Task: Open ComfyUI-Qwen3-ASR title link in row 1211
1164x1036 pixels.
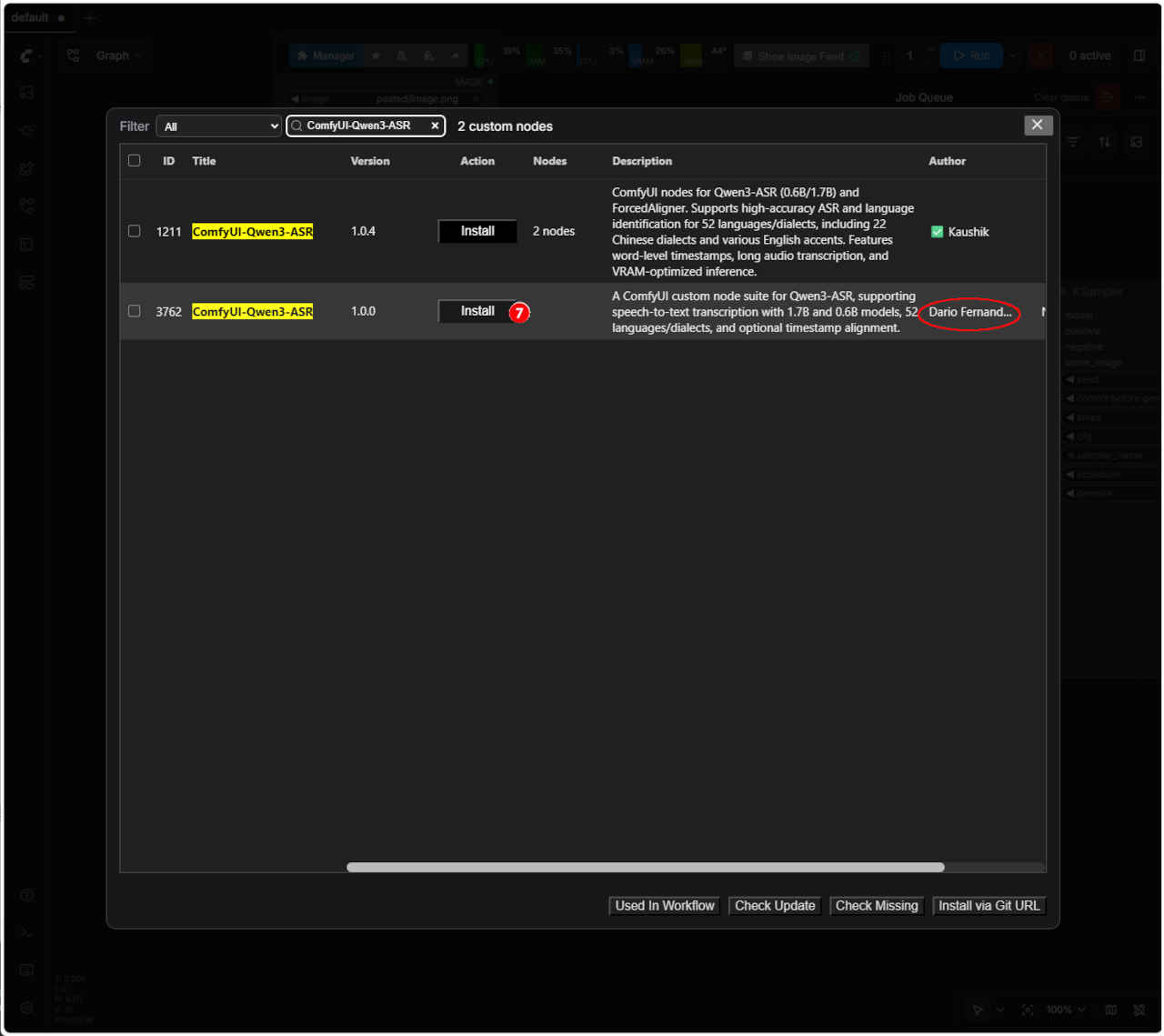Action: (x=253, y=232)
